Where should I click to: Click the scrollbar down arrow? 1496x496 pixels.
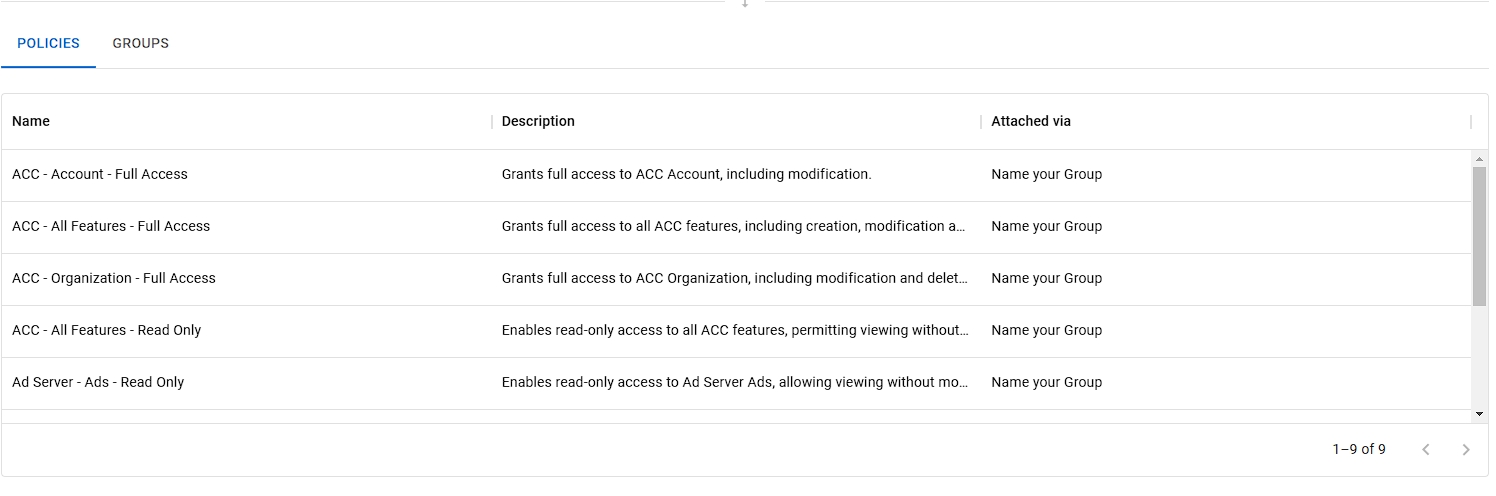1479,414
